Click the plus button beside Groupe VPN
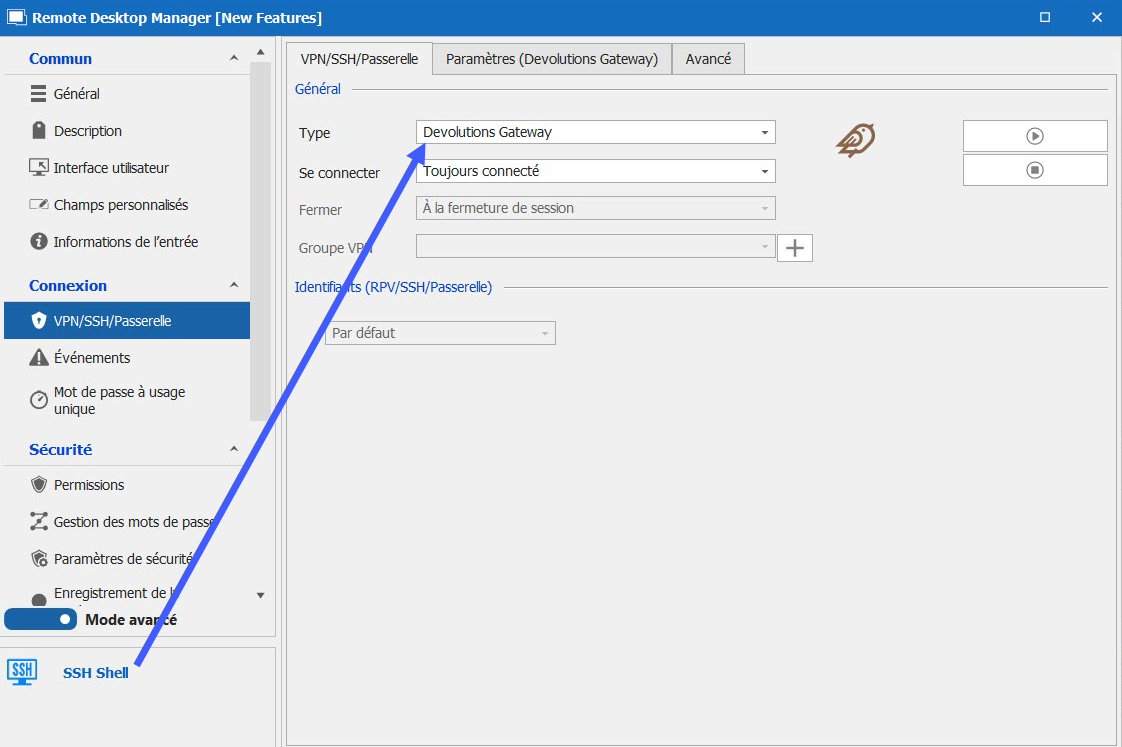1122x747 pixels. pyautogui.click(x=795, y=248)
